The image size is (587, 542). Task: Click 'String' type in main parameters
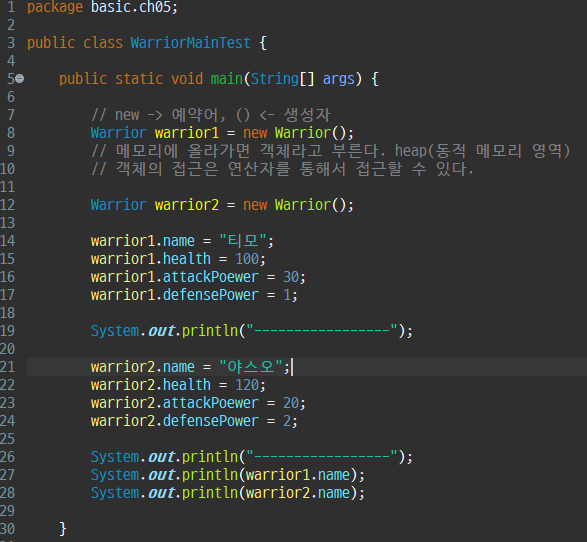click(x=274, y=79)
